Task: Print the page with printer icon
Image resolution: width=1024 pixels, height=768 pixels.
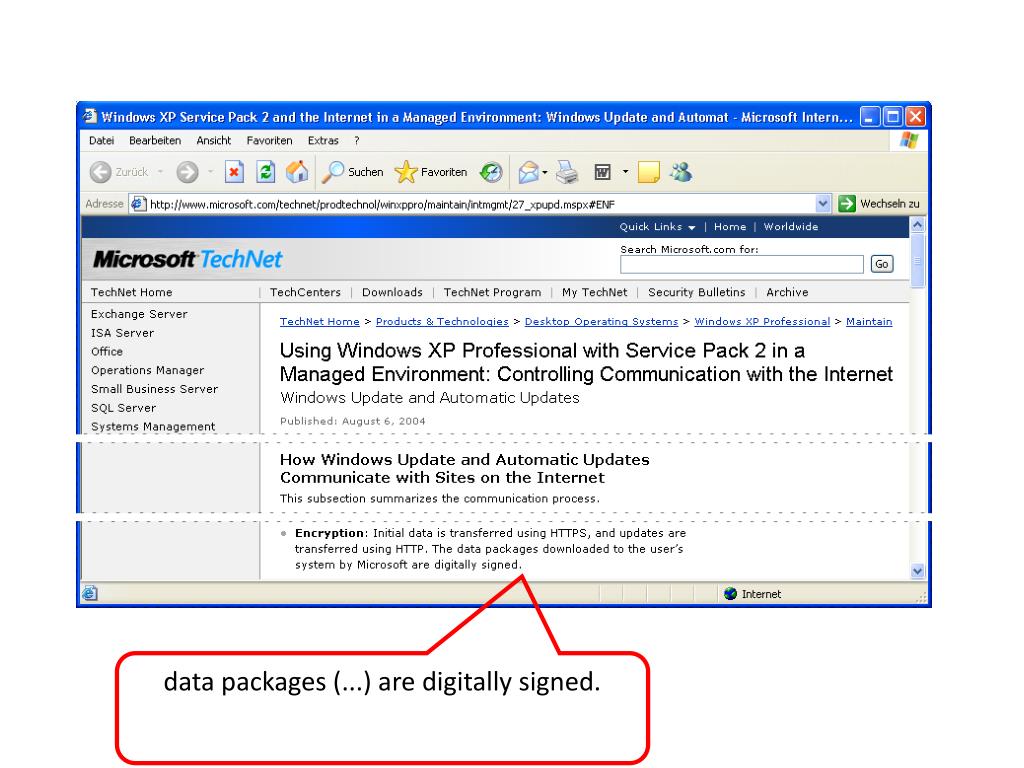Action: click(x=567, y=172)
